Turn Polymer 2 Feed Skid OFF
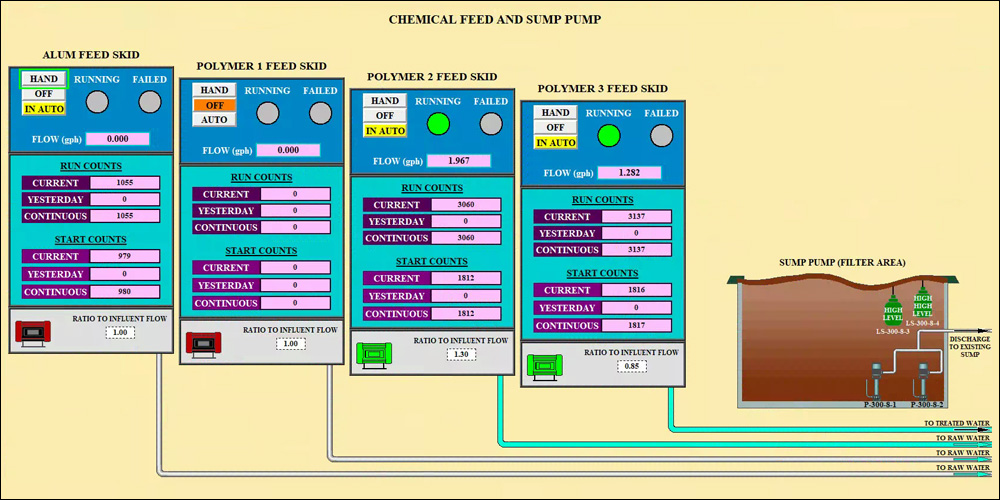This screenshot has width=1000, height=500. [386, 116]
